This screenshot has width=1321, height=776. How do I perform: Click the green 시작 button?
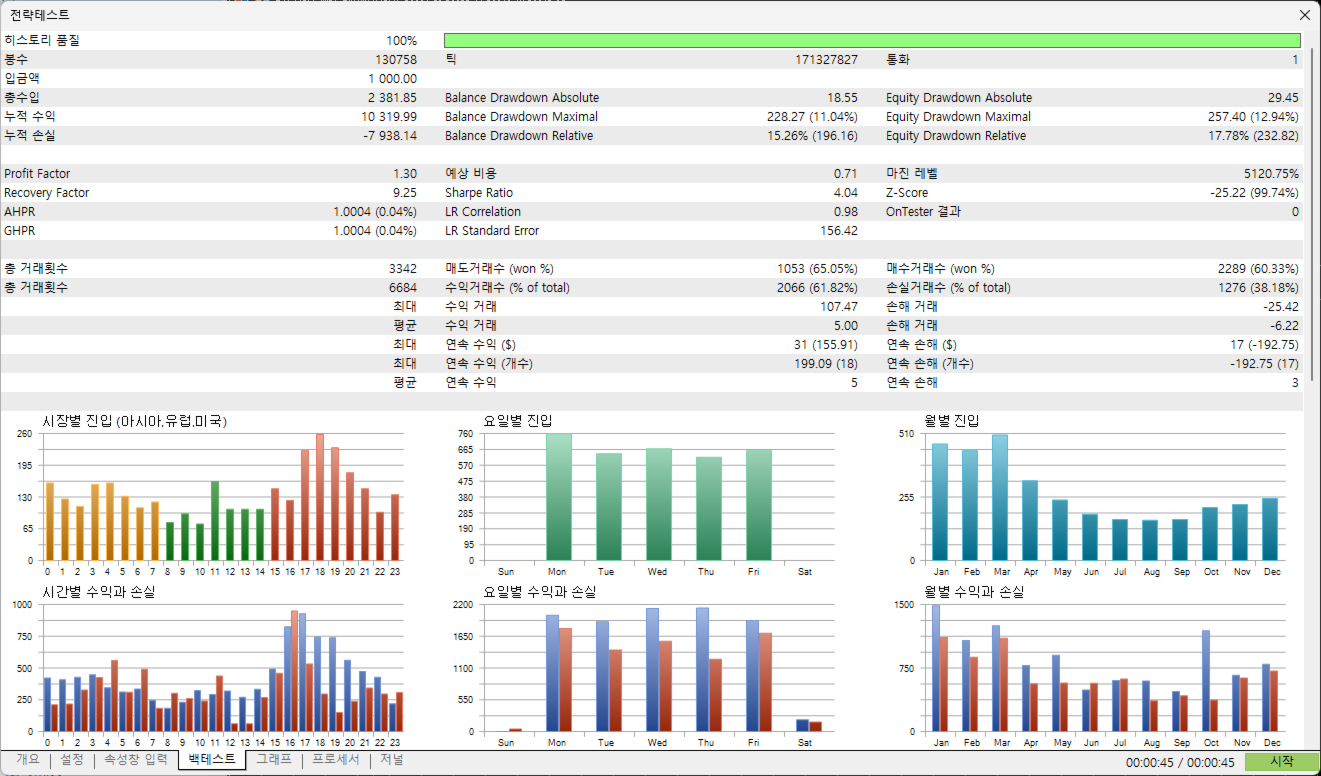1282,762
